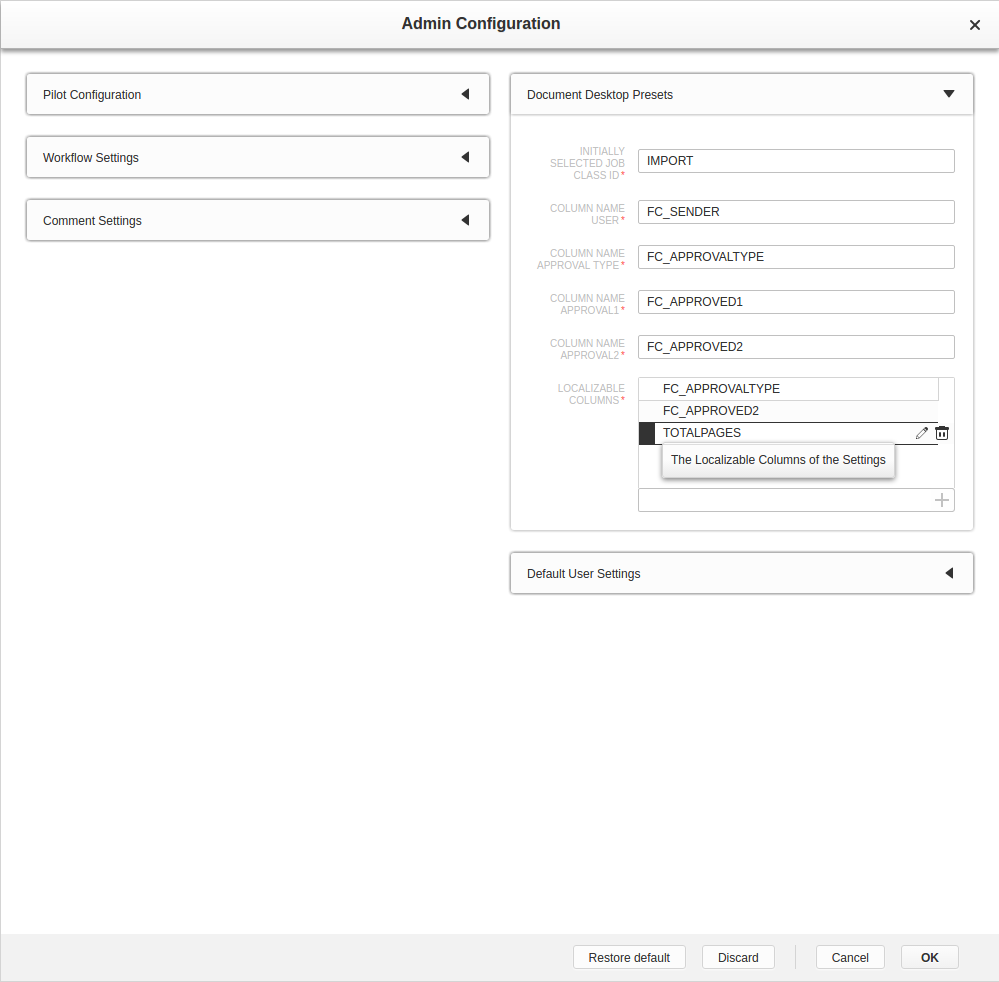Image resolution: width=999 pixels, height=982 pixels.
Task: Edit TOTALPAGES using the pencil icon
Action: coord(921,432)
